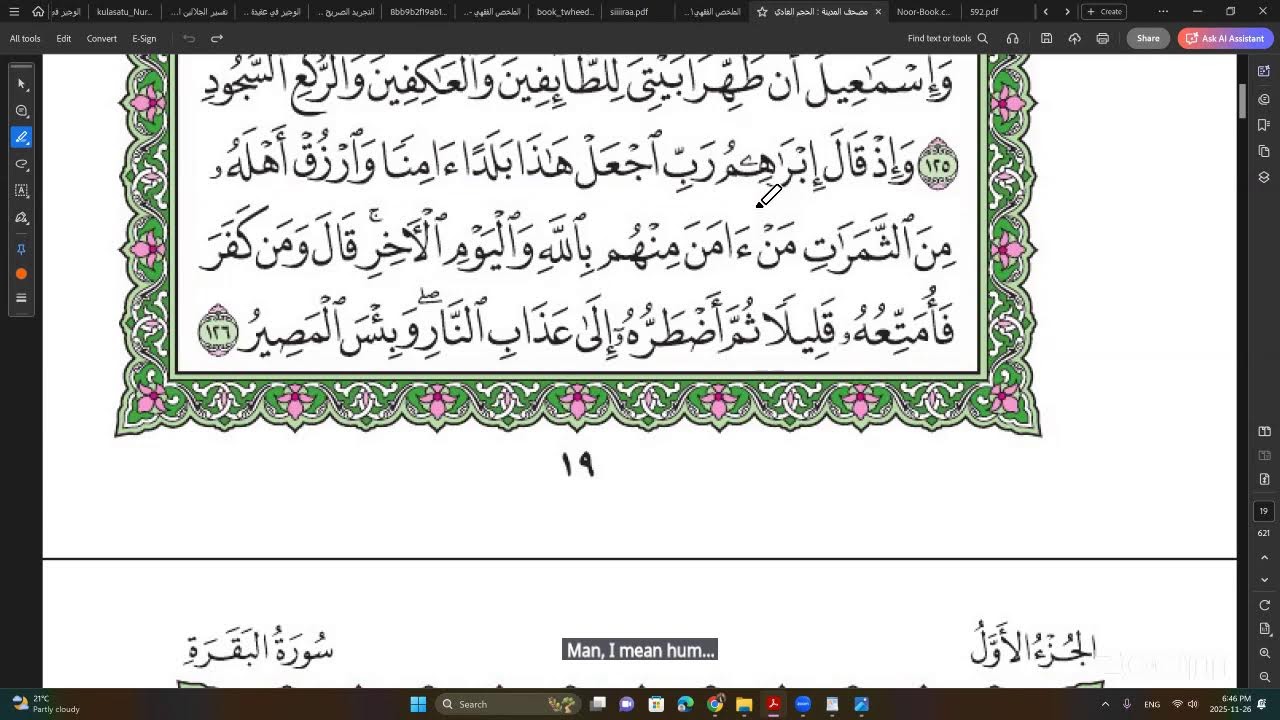1280x720 pixels.
Task: Open the fill and sign pen tool
Action: click(21, 217)
